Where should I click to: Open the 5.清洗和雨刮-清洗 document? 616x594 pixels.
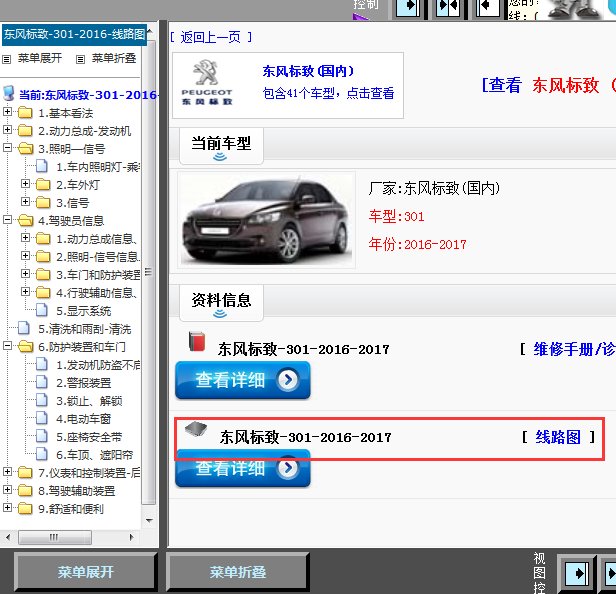[84, 329]
